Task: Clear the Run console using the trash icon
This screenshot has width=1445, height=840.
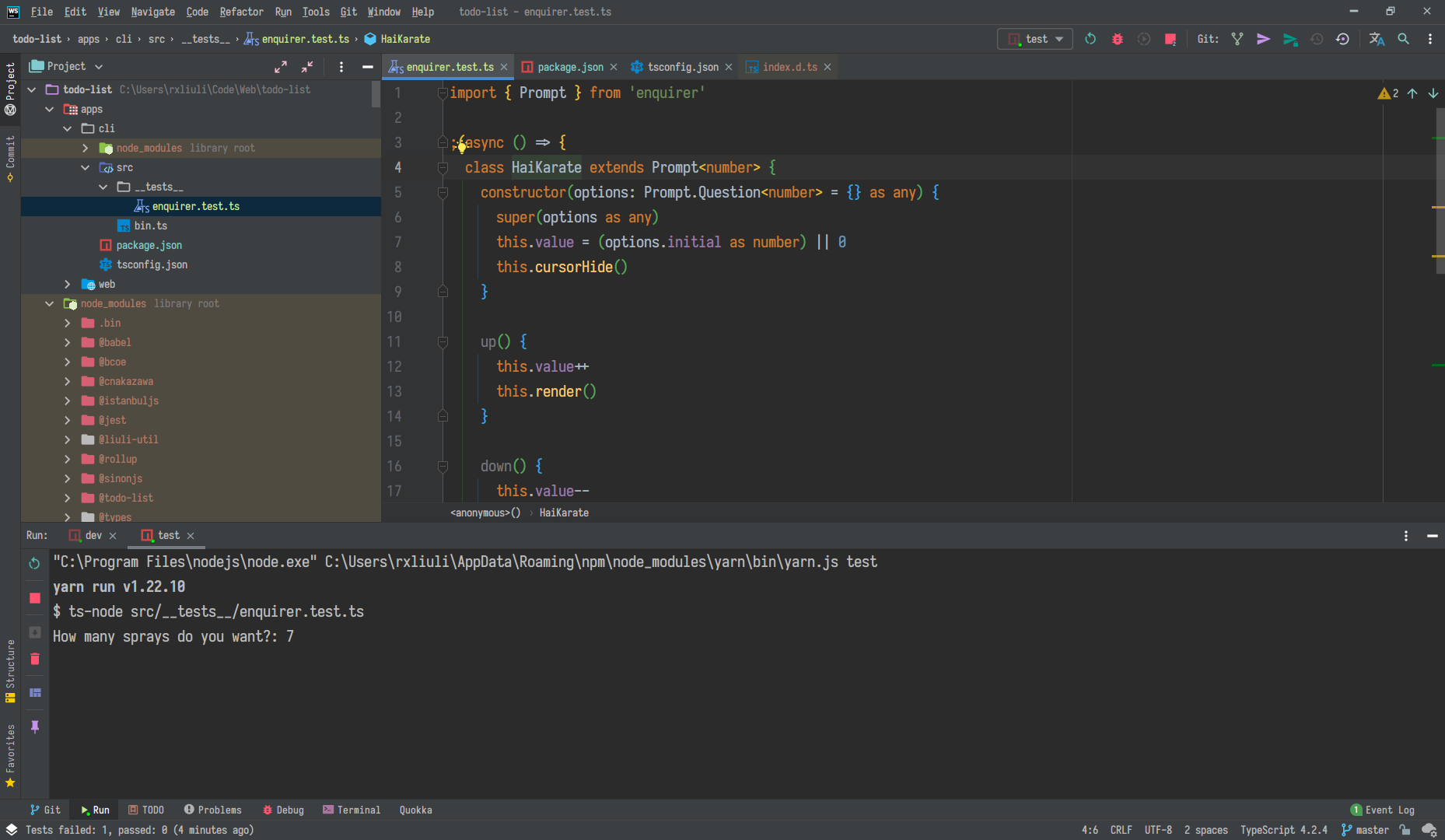Action: [x=34, y=658]
